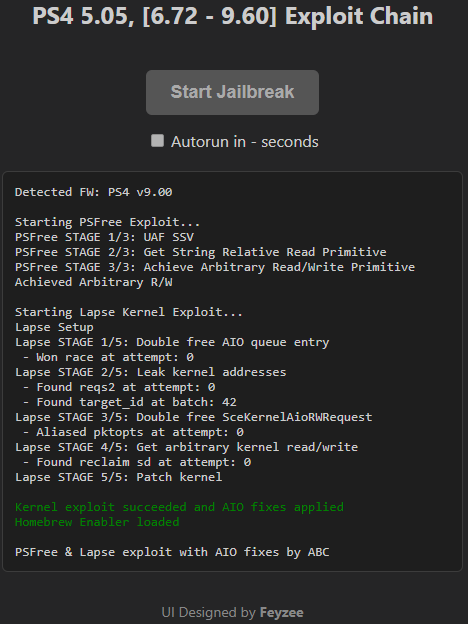Click the 'Lapse Setup' log line

click(x=54, y=327)
